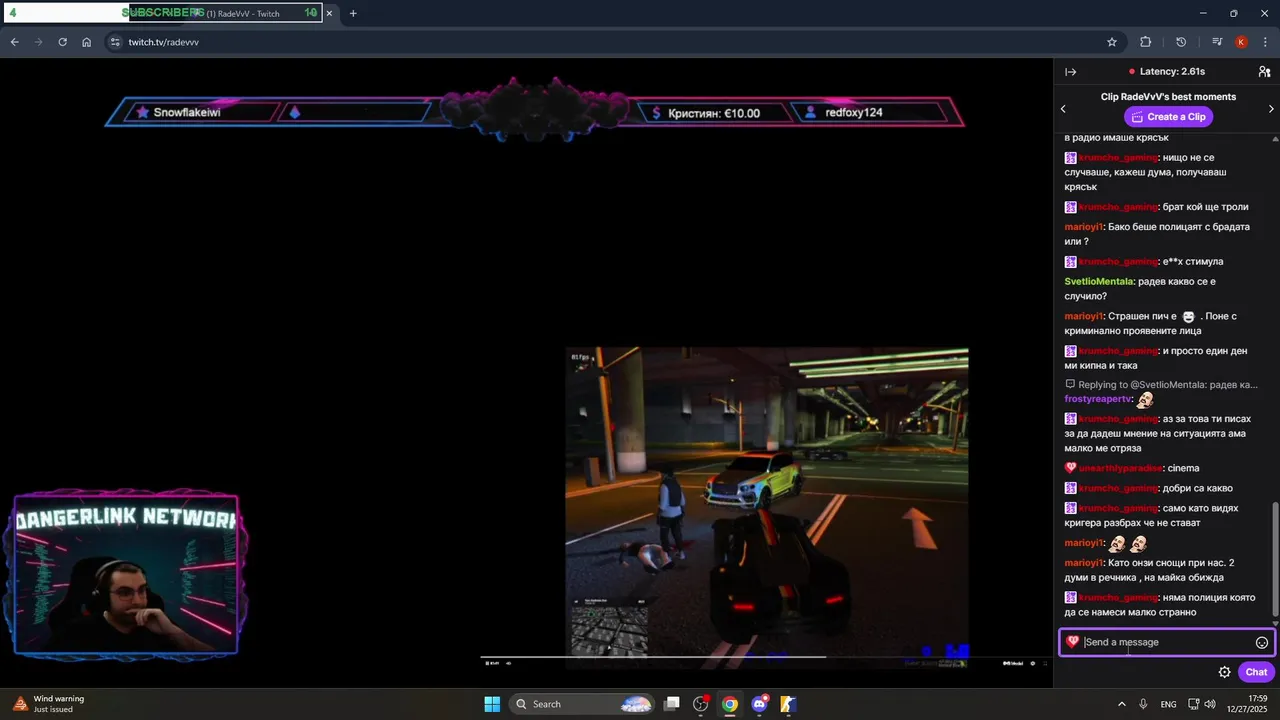Click the Кристиян €10.00 donation label
1280x720 pixels.
point(714,113)
